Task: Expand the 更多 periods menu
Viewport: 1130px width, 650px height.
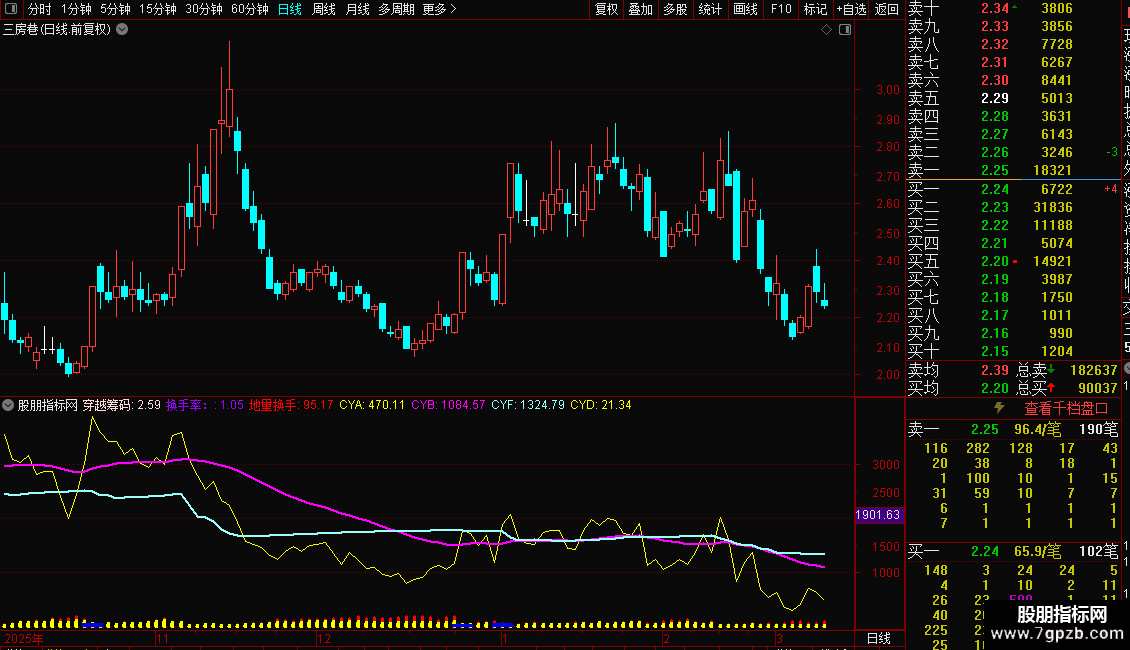Action: click(x=438, y=9)
